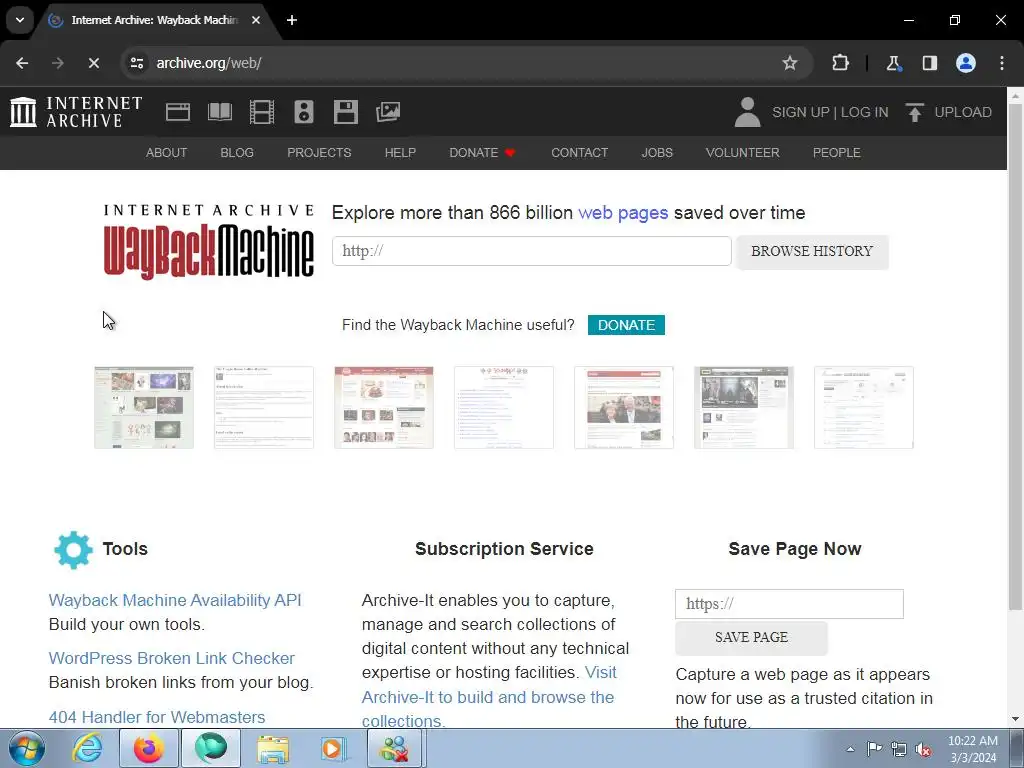Open the Windows Start menu

pyautogui.click(x=27, y=748)
